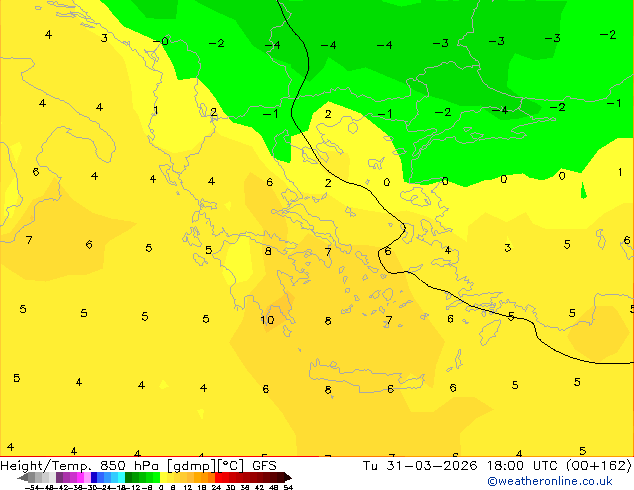
Task: Click the 'GFS' model label
Action: coord(264,466)
